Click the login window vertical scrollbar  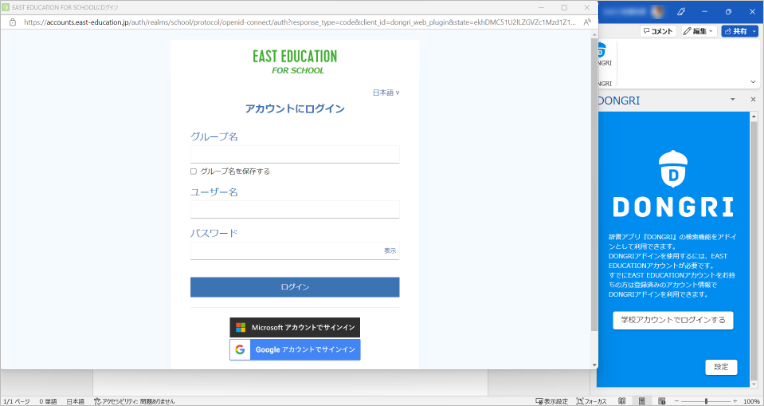(594, 185)
